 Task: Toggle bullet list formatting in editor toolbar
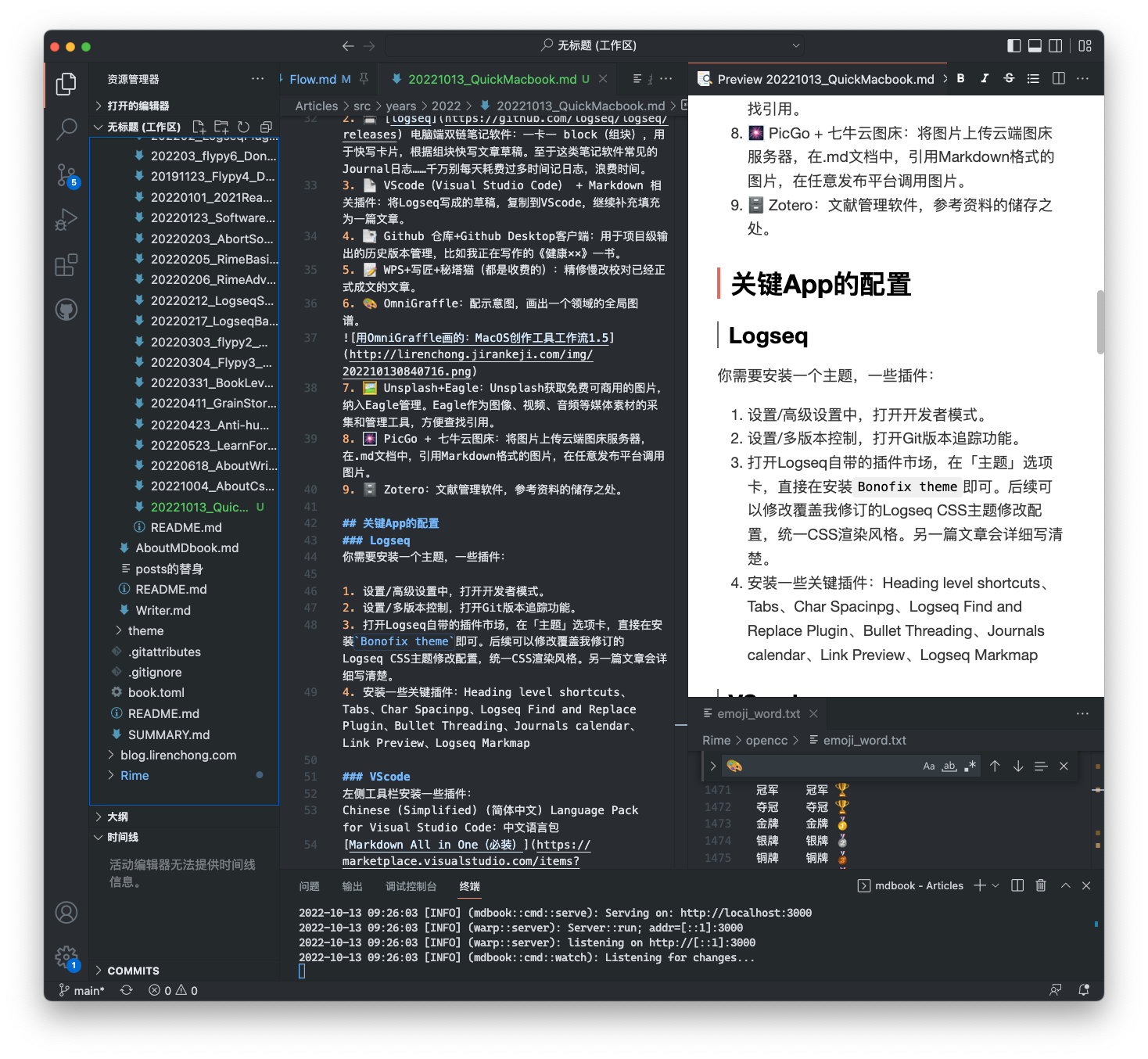pos(1033,78)
